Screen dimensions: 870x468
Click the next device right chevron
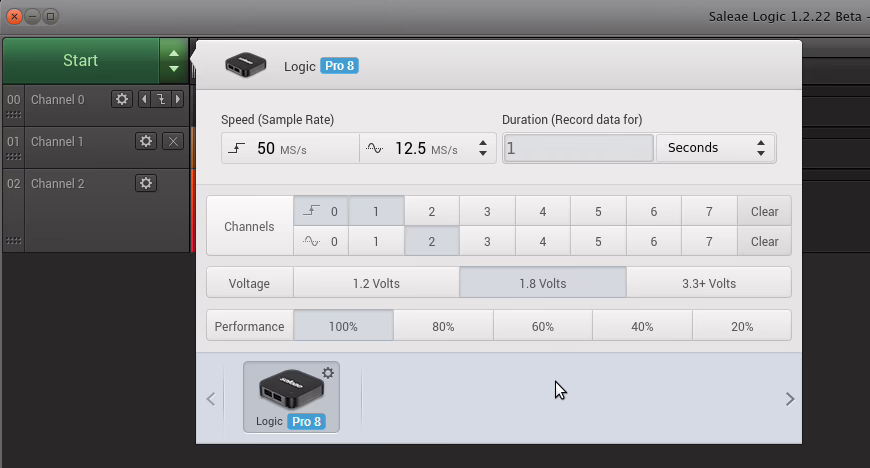tap(789, 399)
